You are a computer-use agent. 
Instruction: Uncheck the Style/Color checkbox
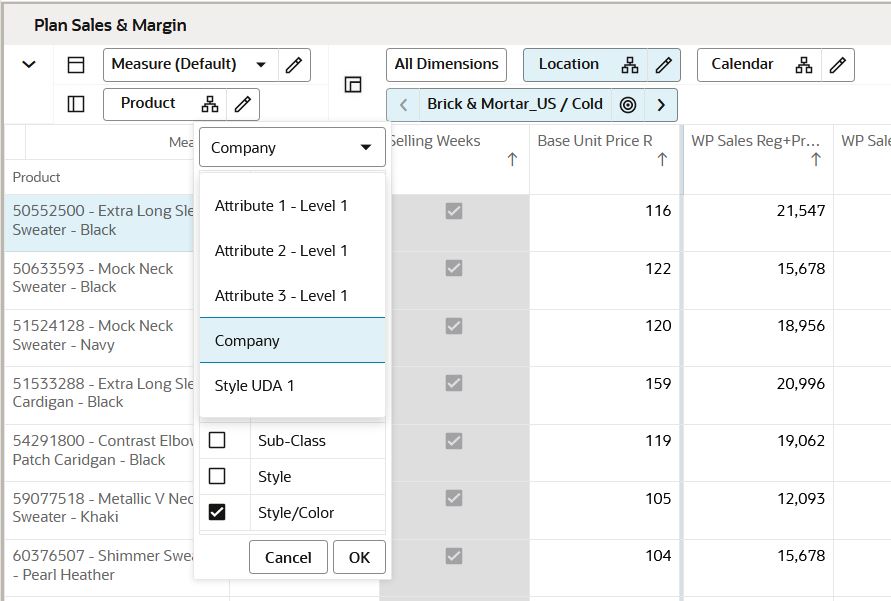[217, 512]
